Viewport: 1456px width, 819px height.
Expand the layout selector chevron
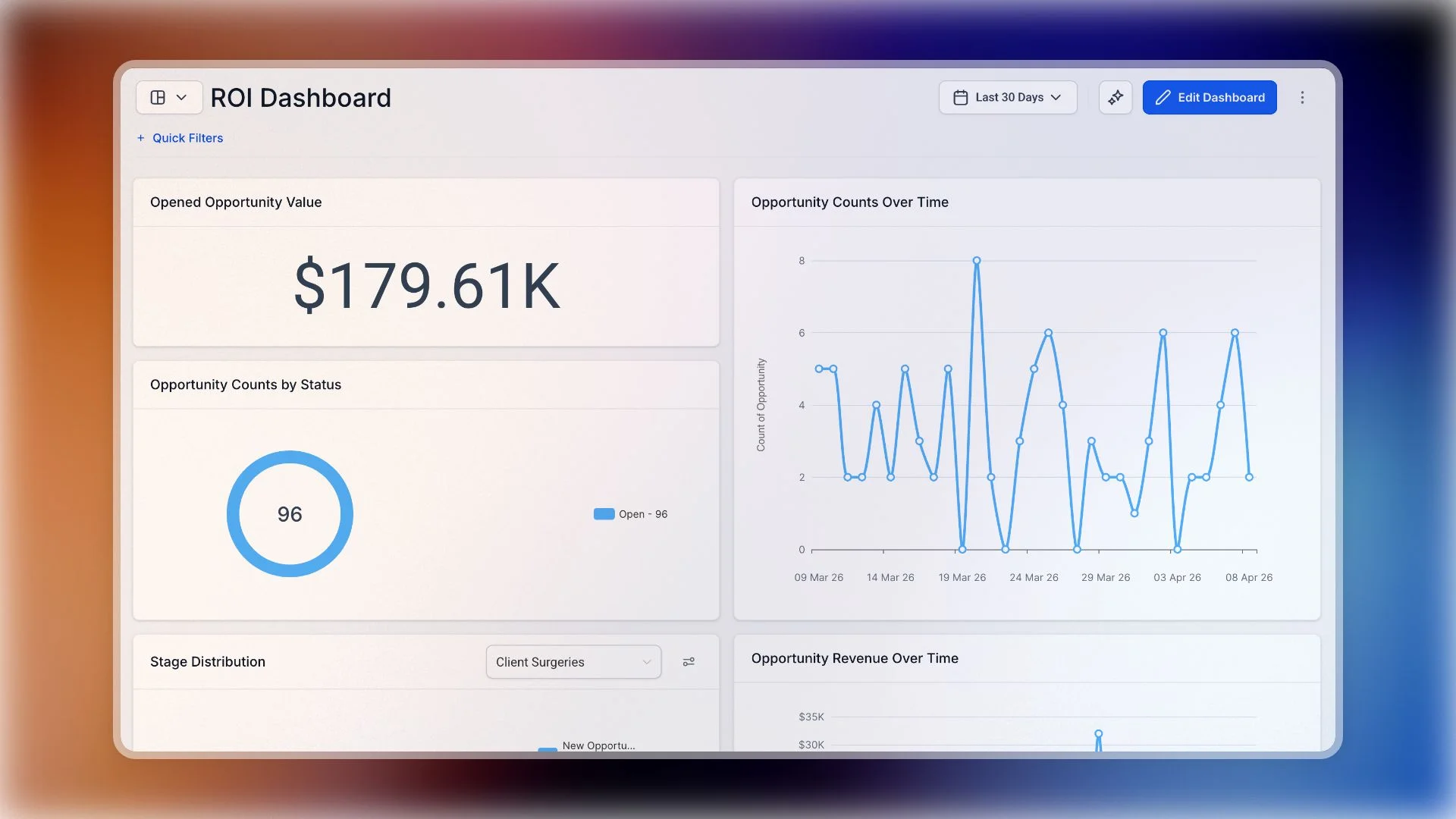tap(181, 98)
